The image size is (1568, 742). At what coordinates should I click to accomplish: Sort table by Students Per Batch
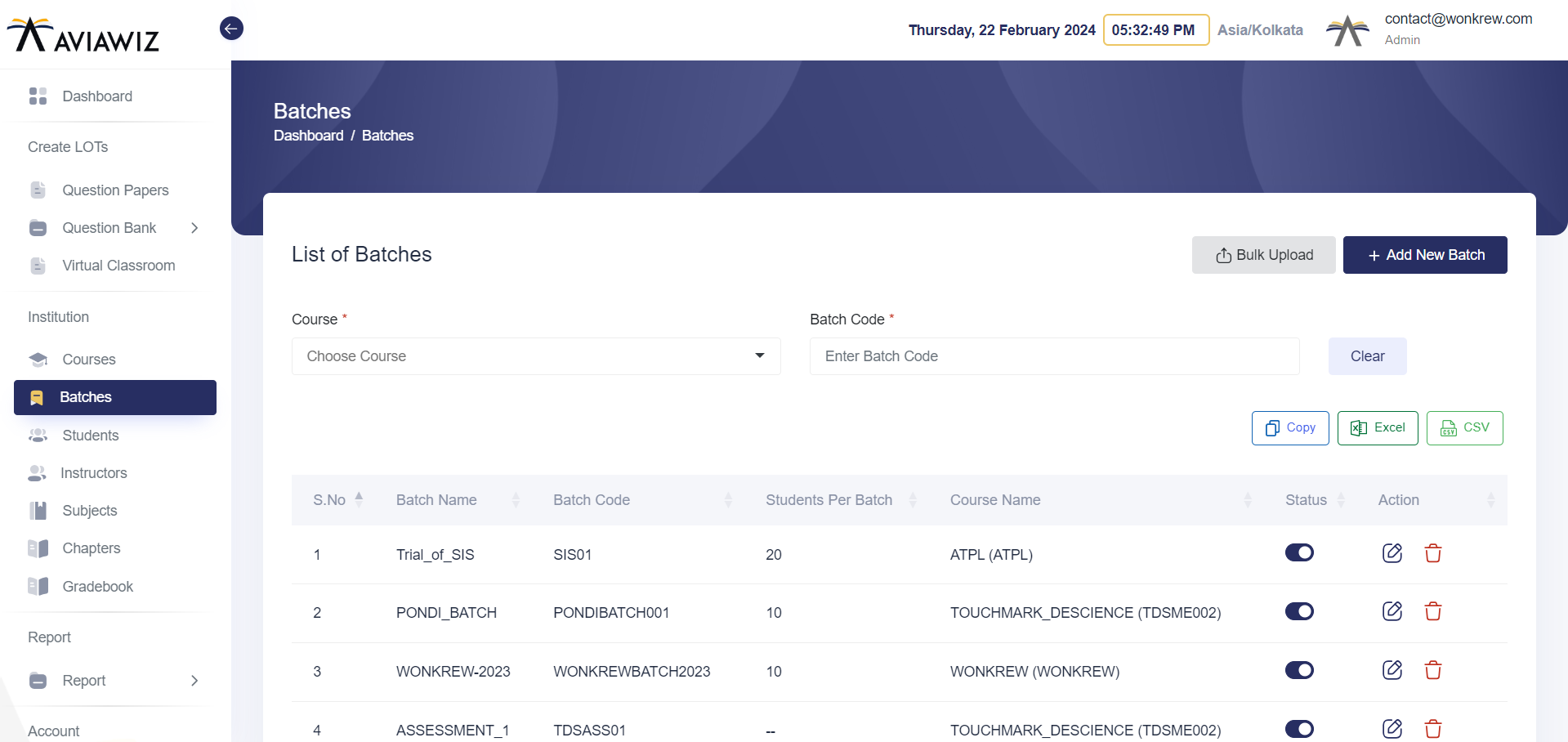(x=841, y=500)
